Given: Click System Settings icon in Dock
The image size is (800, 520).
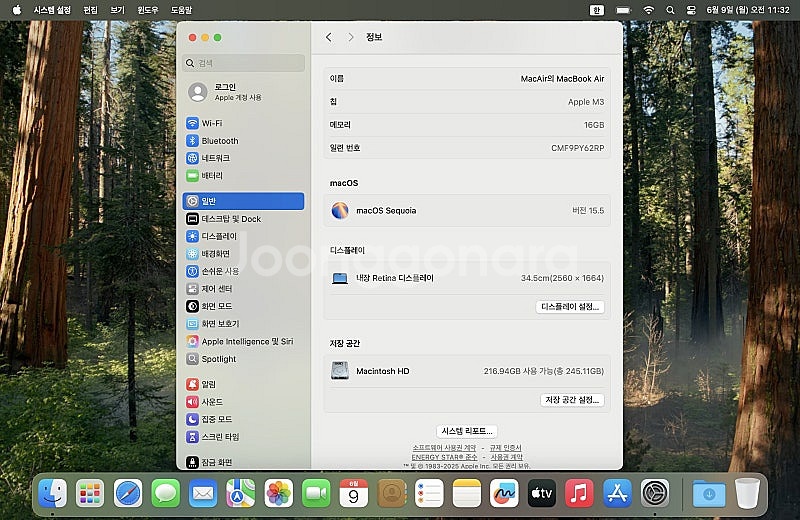Looking at the screenshot, I should [x=655, y=493].
